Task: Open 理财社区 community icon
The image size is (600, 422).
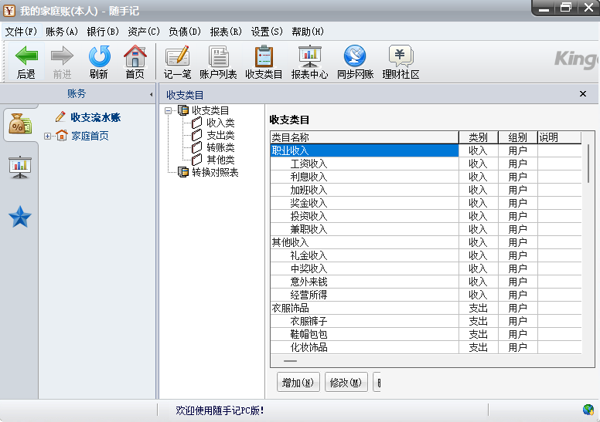Action: [400, 56]
